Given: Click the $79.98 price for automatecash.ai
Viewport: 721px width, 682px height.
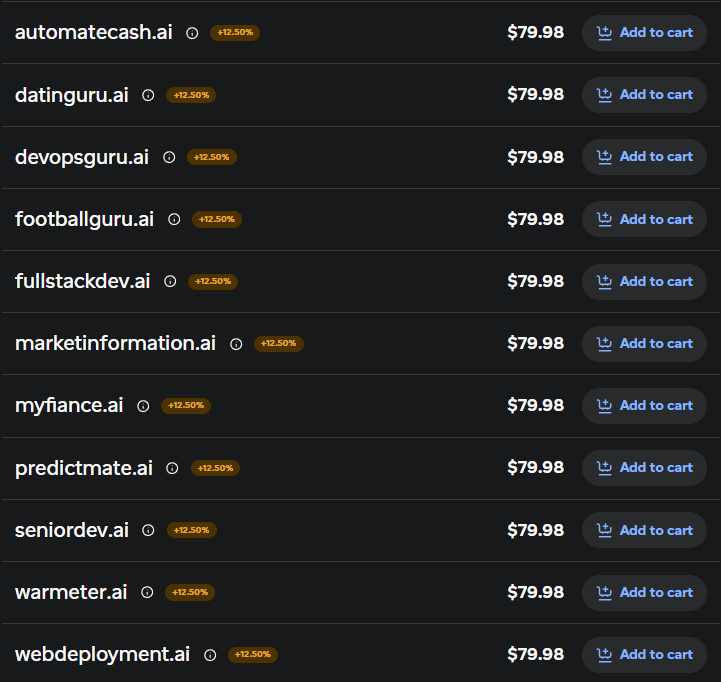Looking at the screenshot, I should pyautogui.click(x=536, y=33).
